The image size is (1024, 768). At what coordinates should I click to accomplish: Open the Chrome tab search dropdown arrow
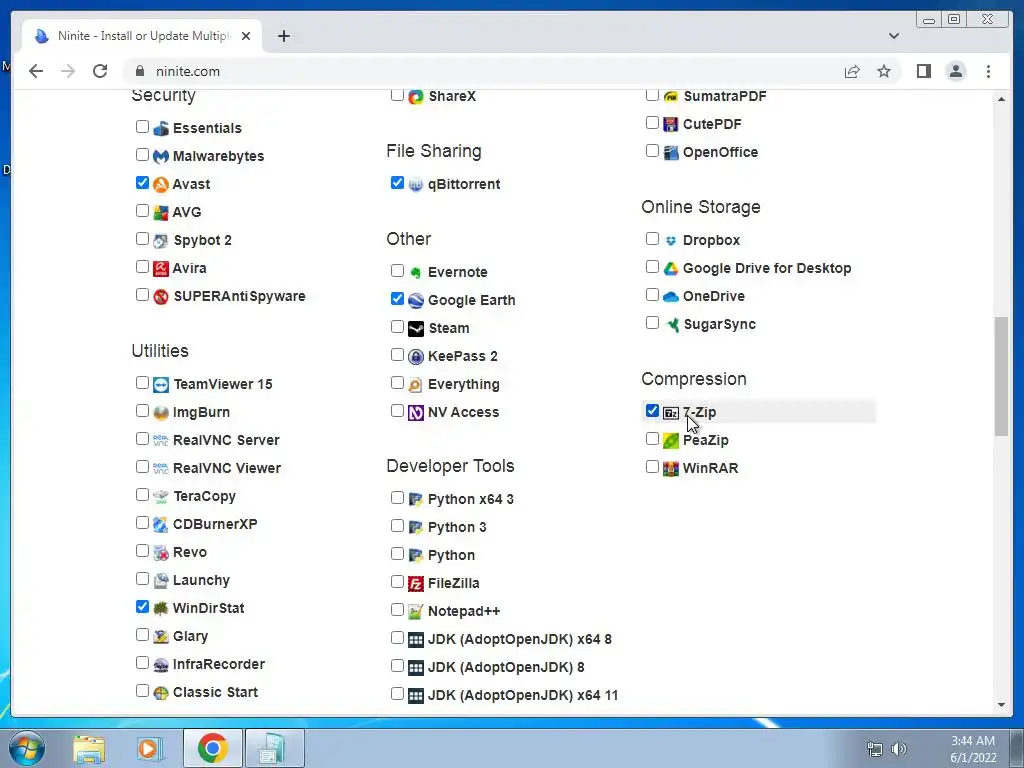893,36
